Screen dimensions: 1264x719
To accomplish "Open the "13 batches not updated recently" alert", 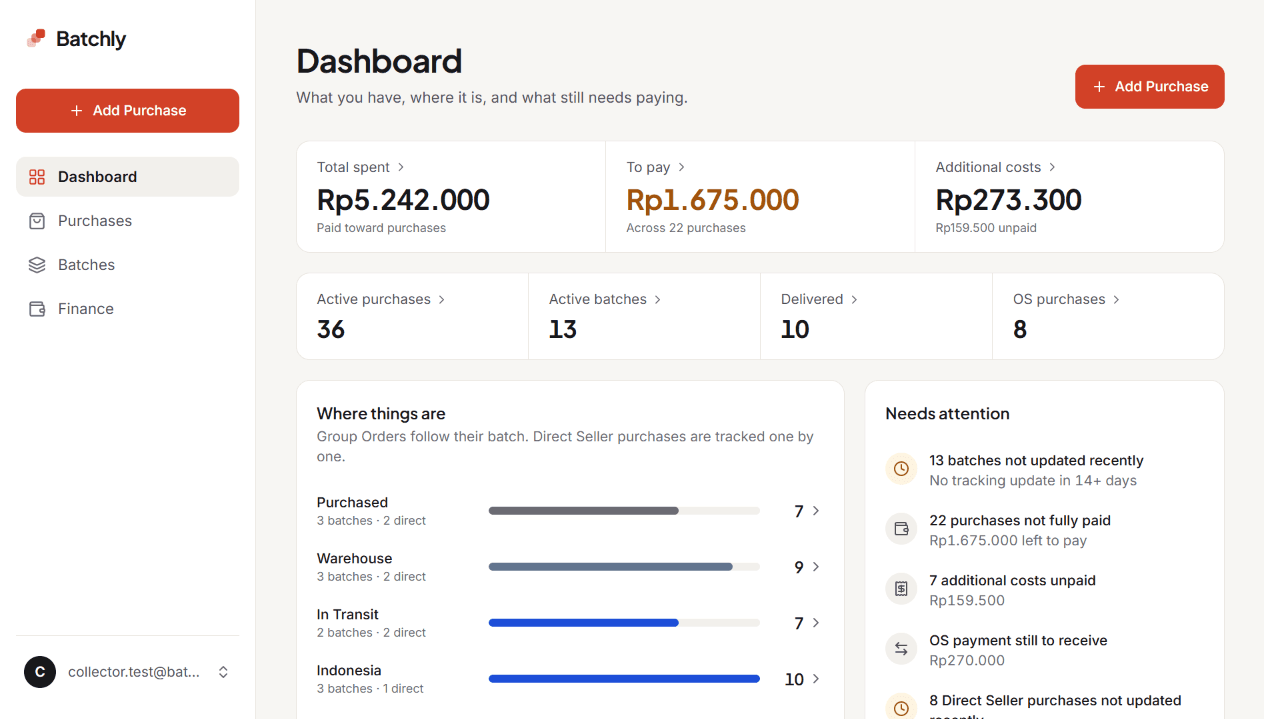I will [1044, 470].
